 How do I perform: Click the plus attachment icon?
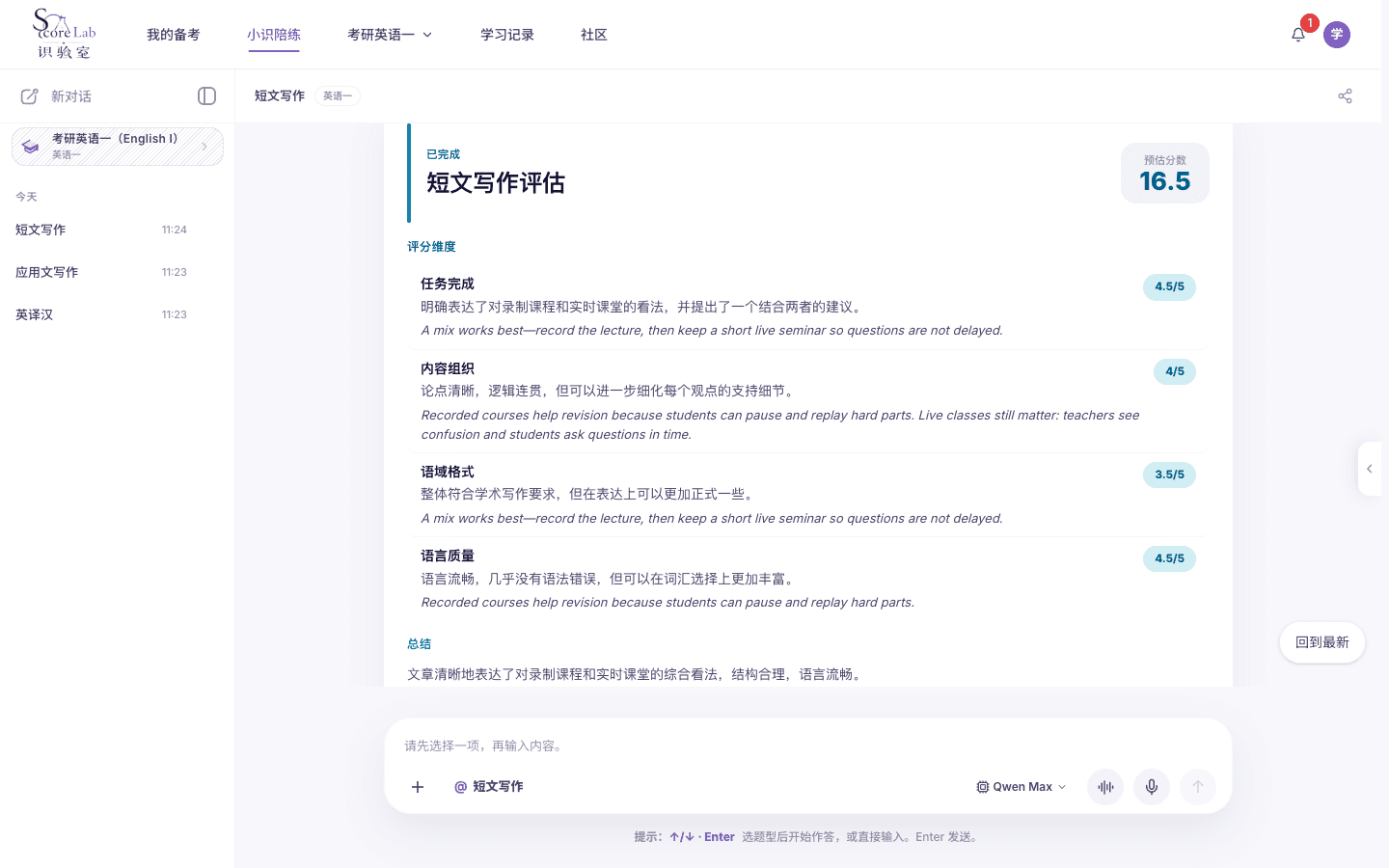(418, 787)
